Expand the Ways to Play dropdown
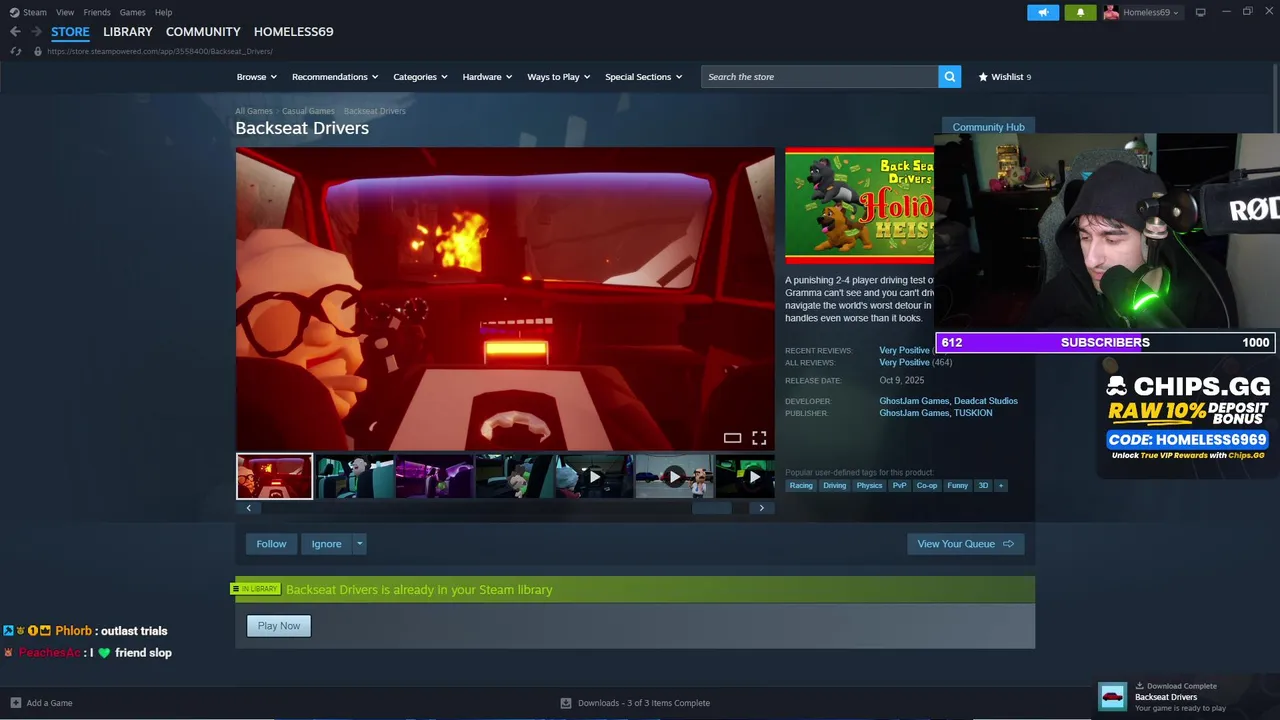The width and height of the screenshot is (1280, 720). (x=558, y=77)
